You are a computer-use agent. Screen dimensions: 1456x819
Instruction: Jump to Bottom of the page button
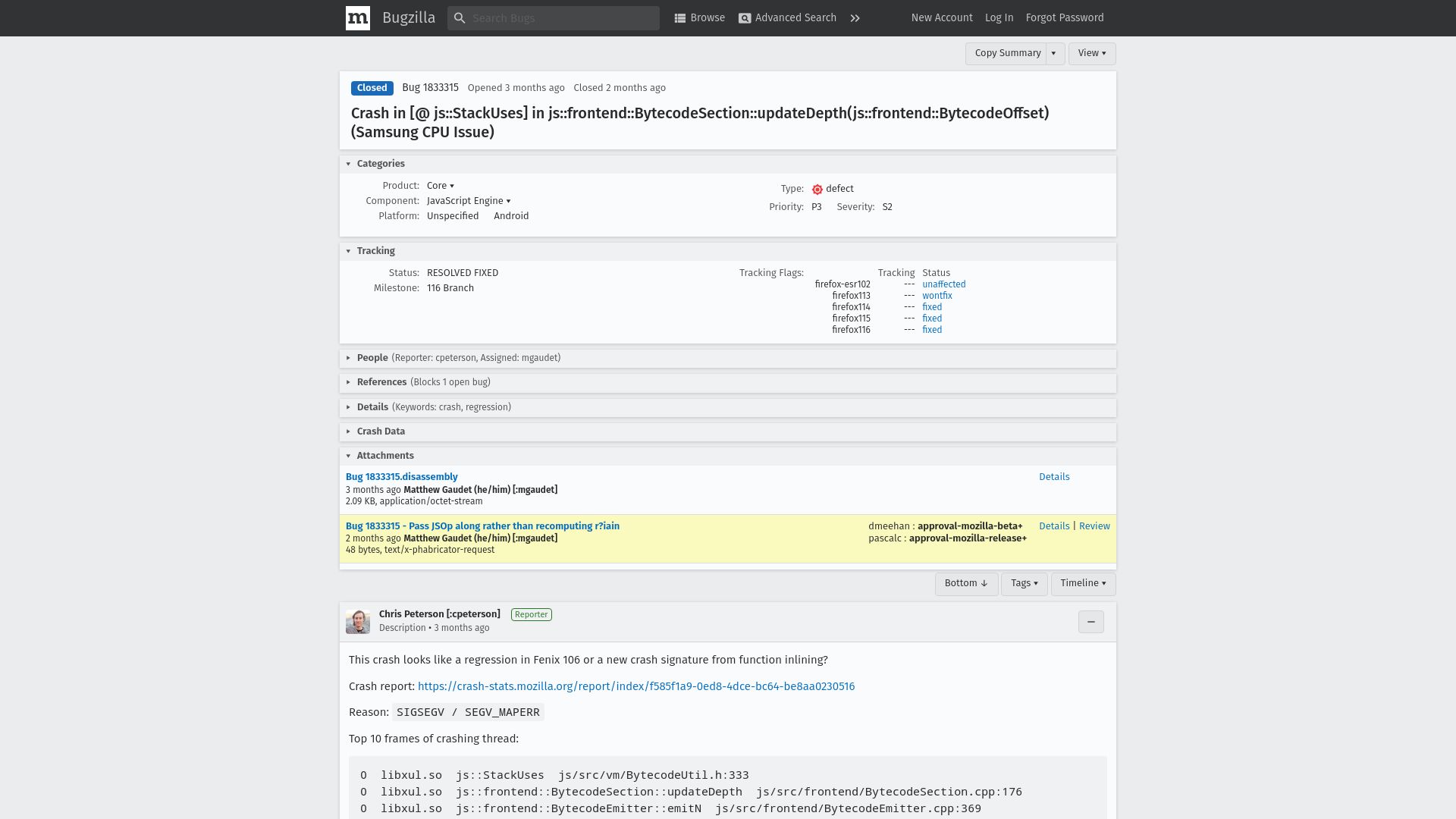966,584
